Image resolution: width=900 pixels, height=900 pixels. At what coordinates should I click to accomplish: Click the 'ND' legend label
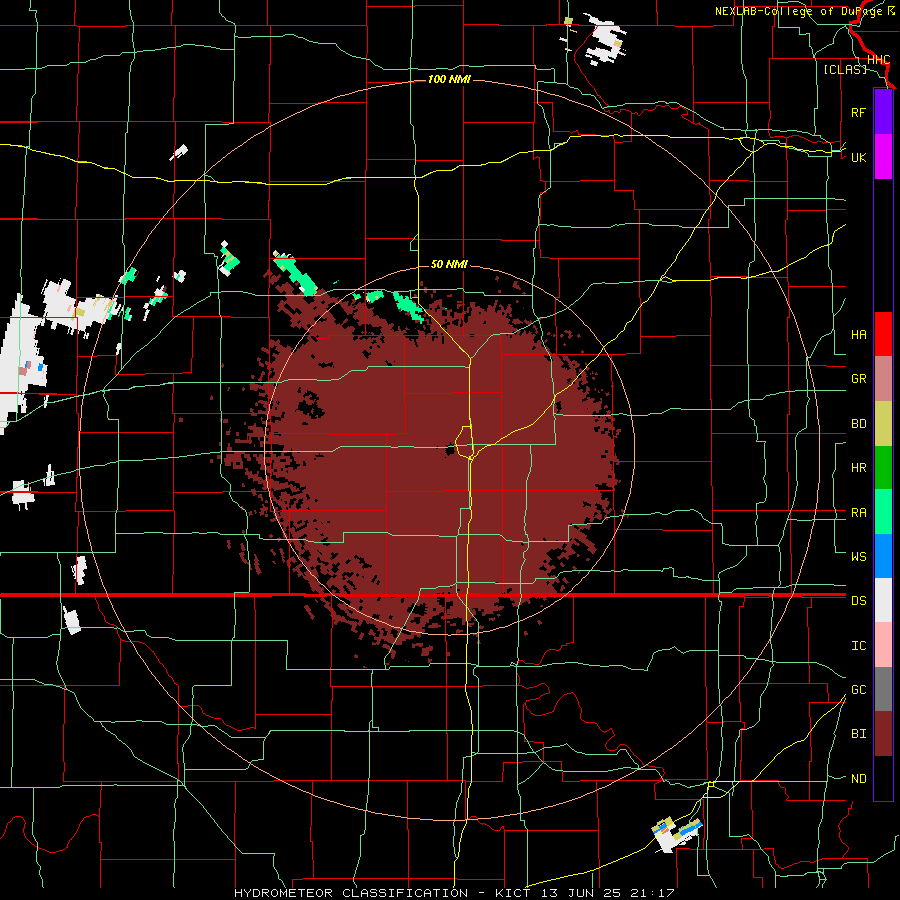pyautogui.click(x=858, y=778)
